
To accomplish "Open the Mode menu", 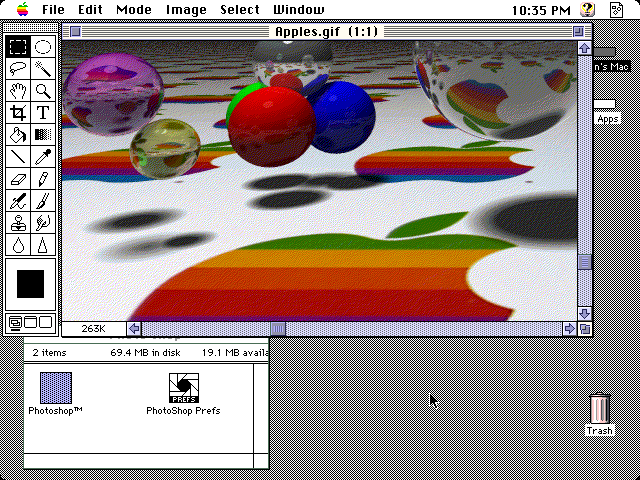I will point(134,9).
